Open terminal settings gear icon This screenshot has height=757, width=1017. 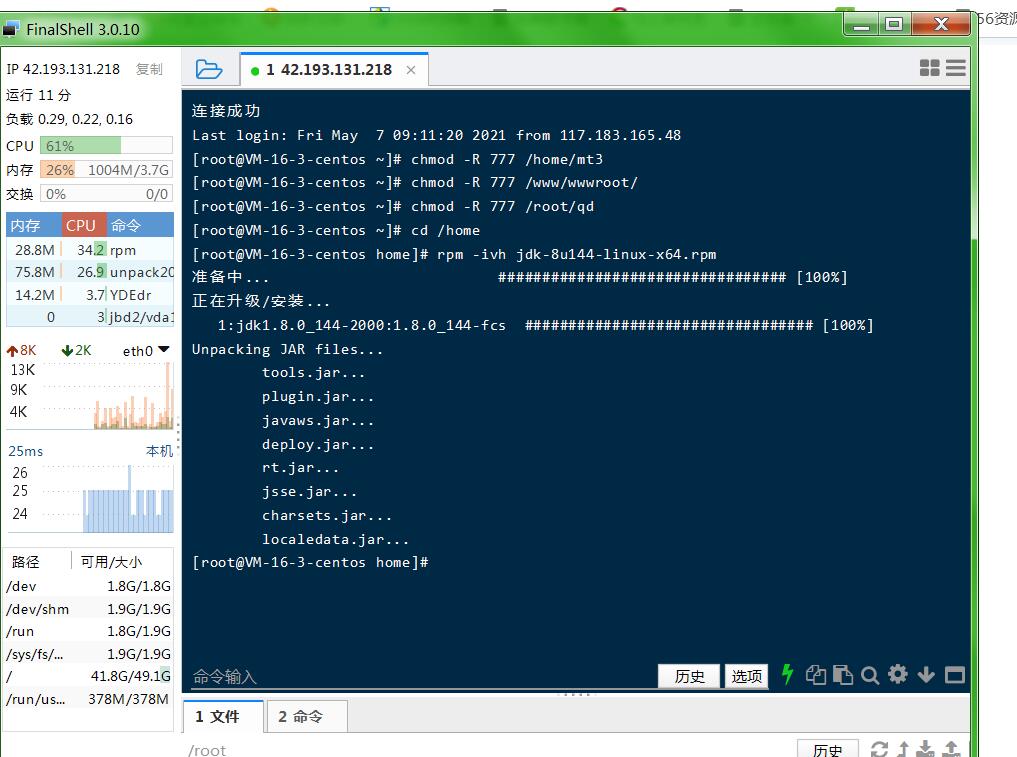click(898, 675)
